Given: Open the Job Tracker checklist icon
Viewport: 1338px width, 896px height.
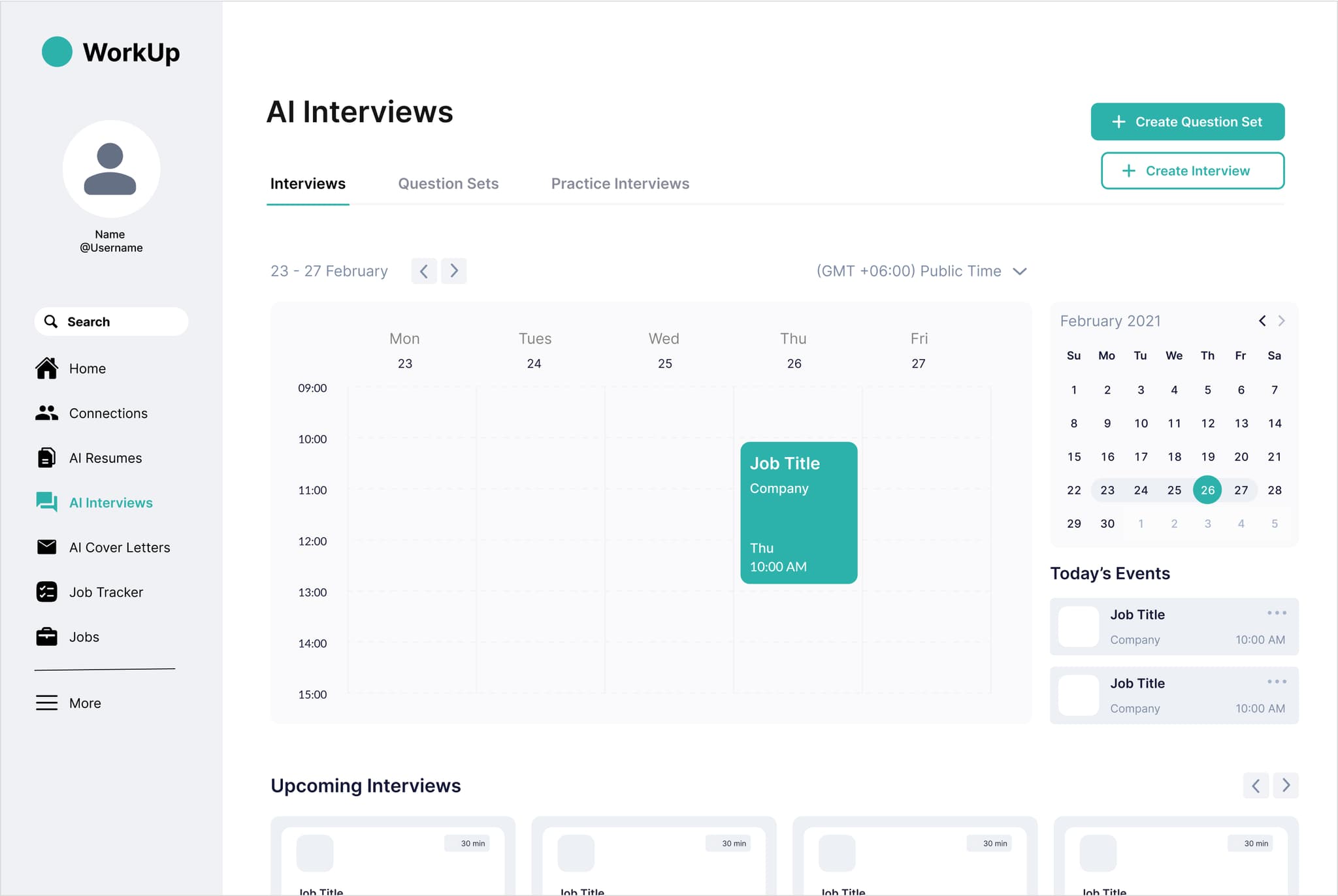Looking at the screenshot, I should click(x=47, y=592).
